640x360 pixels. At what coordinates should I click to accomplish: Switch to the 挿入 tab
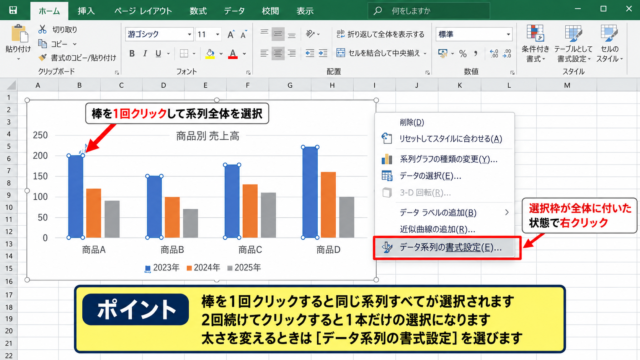86,11
